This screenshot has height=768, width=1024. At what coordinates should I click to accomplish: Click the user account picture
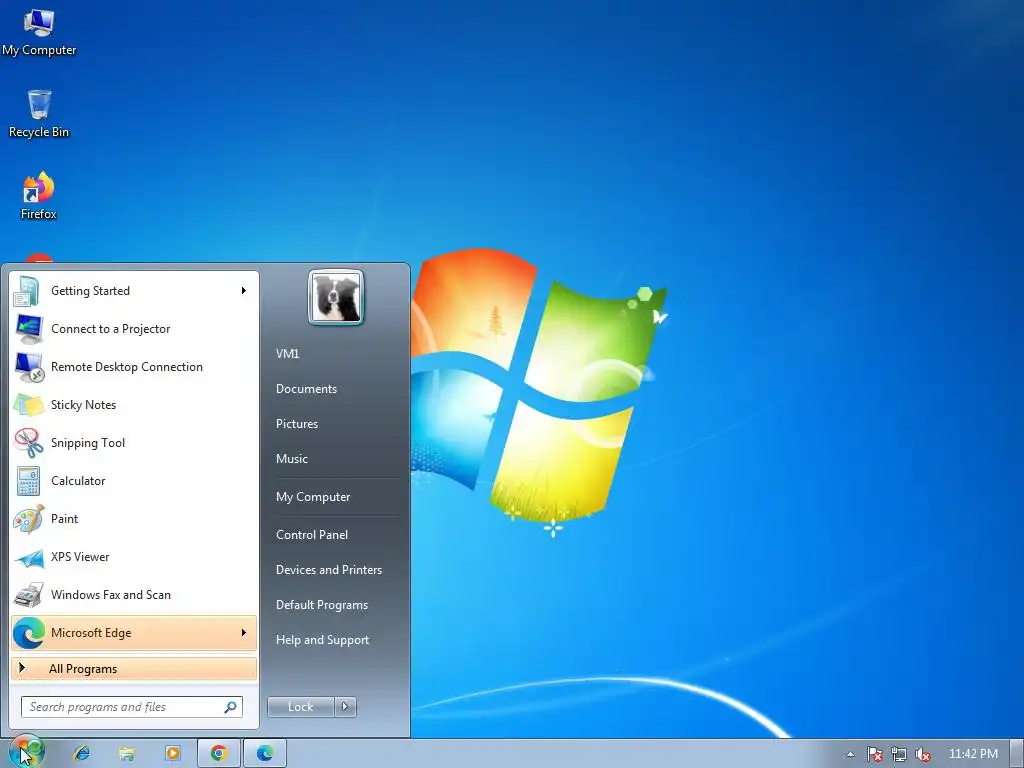coord(336,297)
